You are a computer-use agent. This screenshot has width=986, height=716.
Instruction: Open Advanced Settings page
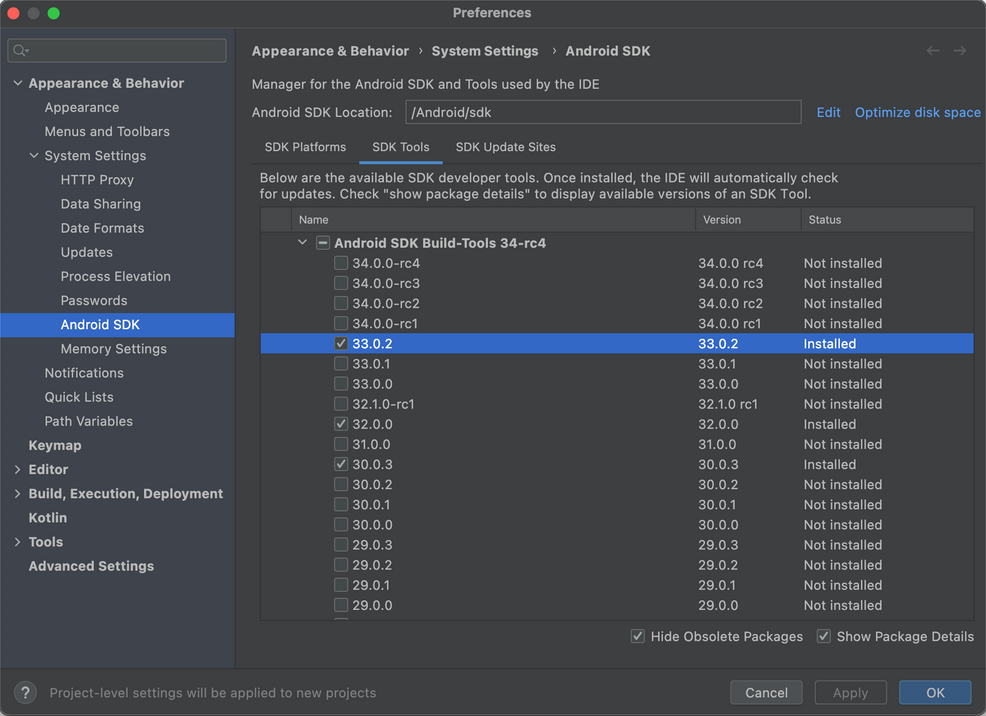click(x=91, y=566)
